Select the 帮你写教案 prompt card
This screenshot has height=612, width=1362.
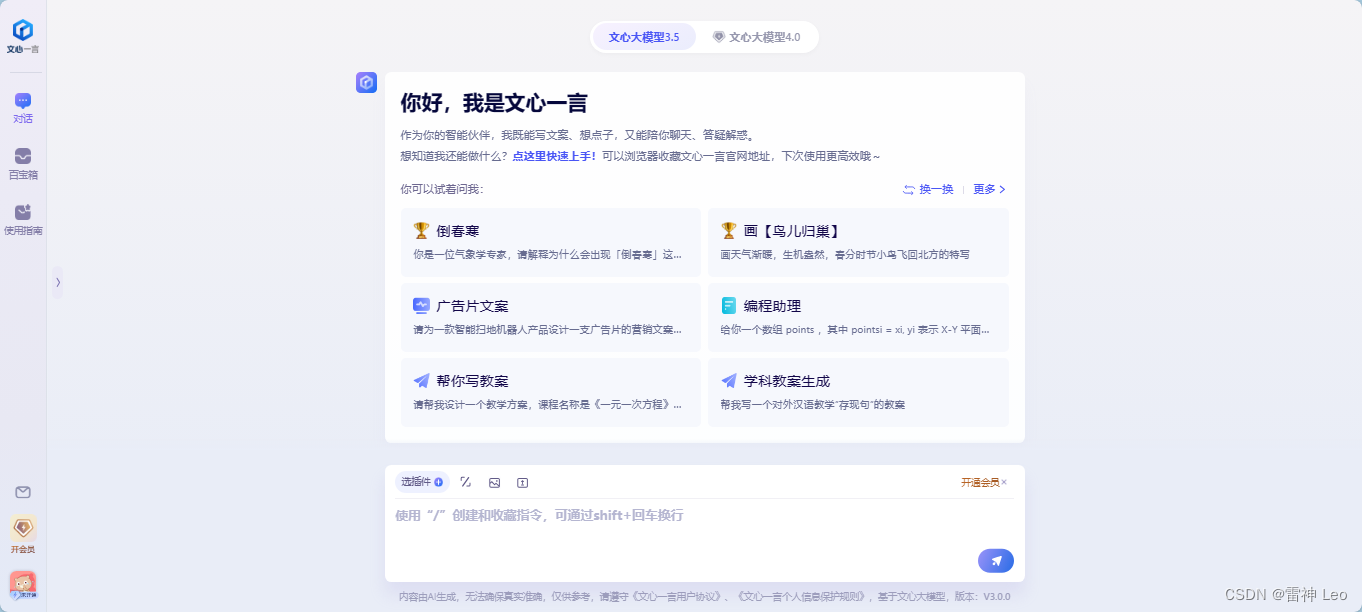(x=551, y=392)
